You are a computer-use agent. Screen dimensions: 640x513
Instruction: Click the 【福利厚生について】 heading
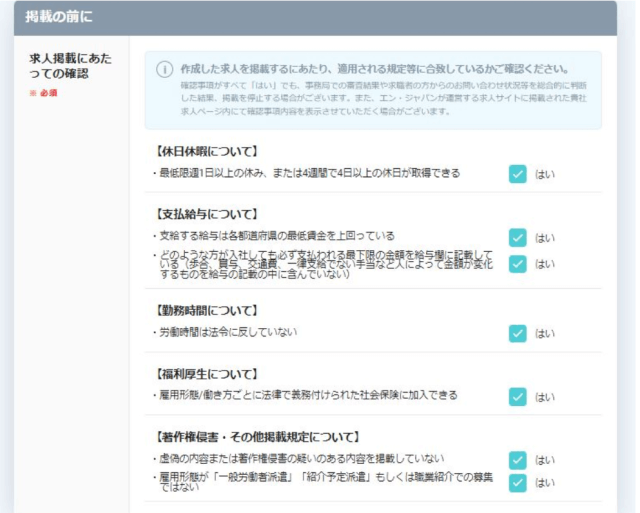(207, 375)
